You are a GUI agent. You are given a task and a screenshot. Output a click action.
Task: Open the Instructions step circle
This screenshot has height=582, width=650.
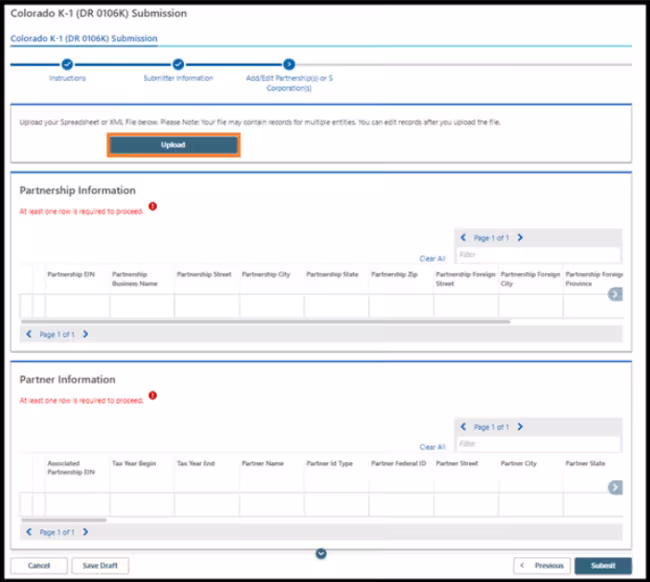[x=67, y=64]
